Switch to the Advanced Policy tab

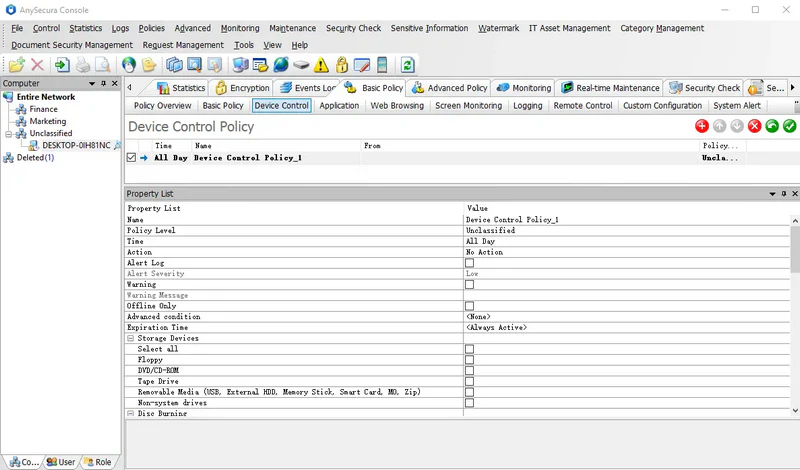pyautogui.click(x=449, y=88)
